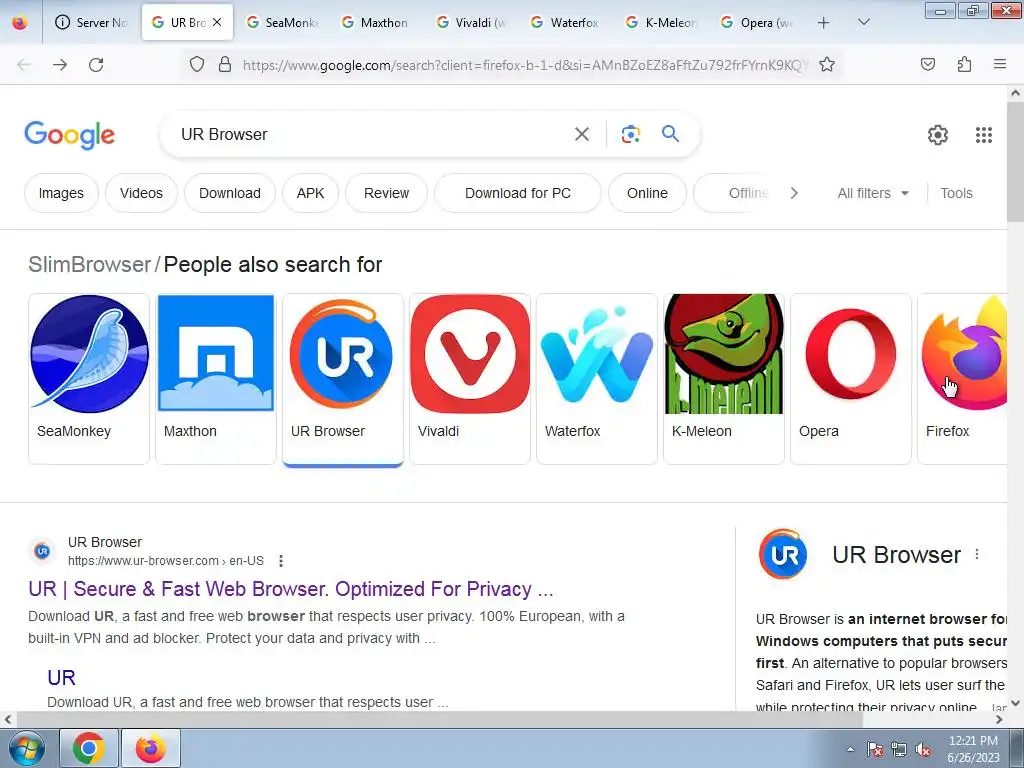
Task: Open a new browser tab
Action: 824,22
